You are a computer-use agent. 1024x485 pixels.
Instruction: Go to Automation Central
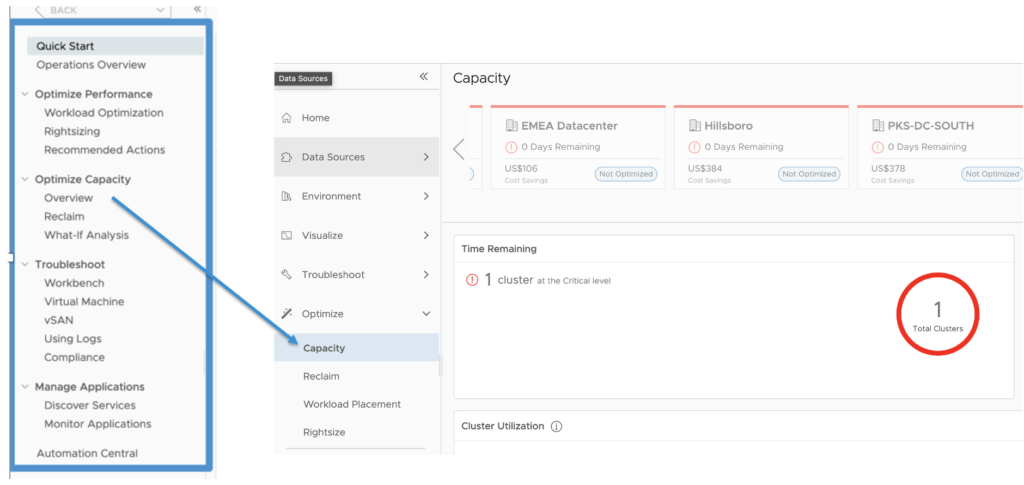[x=87, y=453]
